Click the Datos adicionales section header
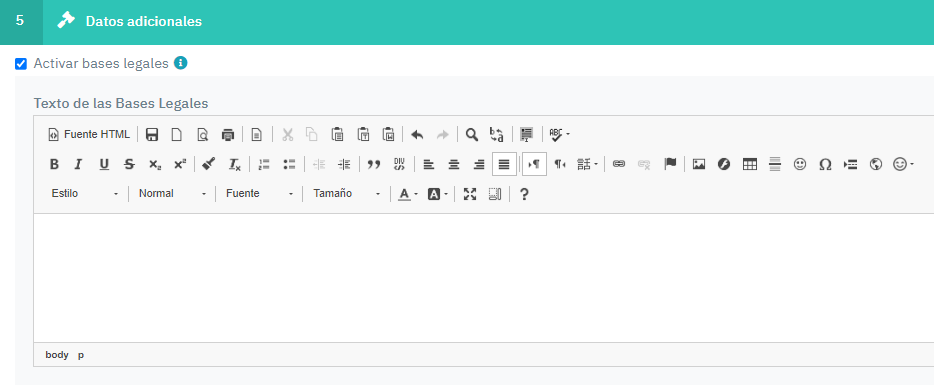 pyautogui.click(x=467, y=22)
